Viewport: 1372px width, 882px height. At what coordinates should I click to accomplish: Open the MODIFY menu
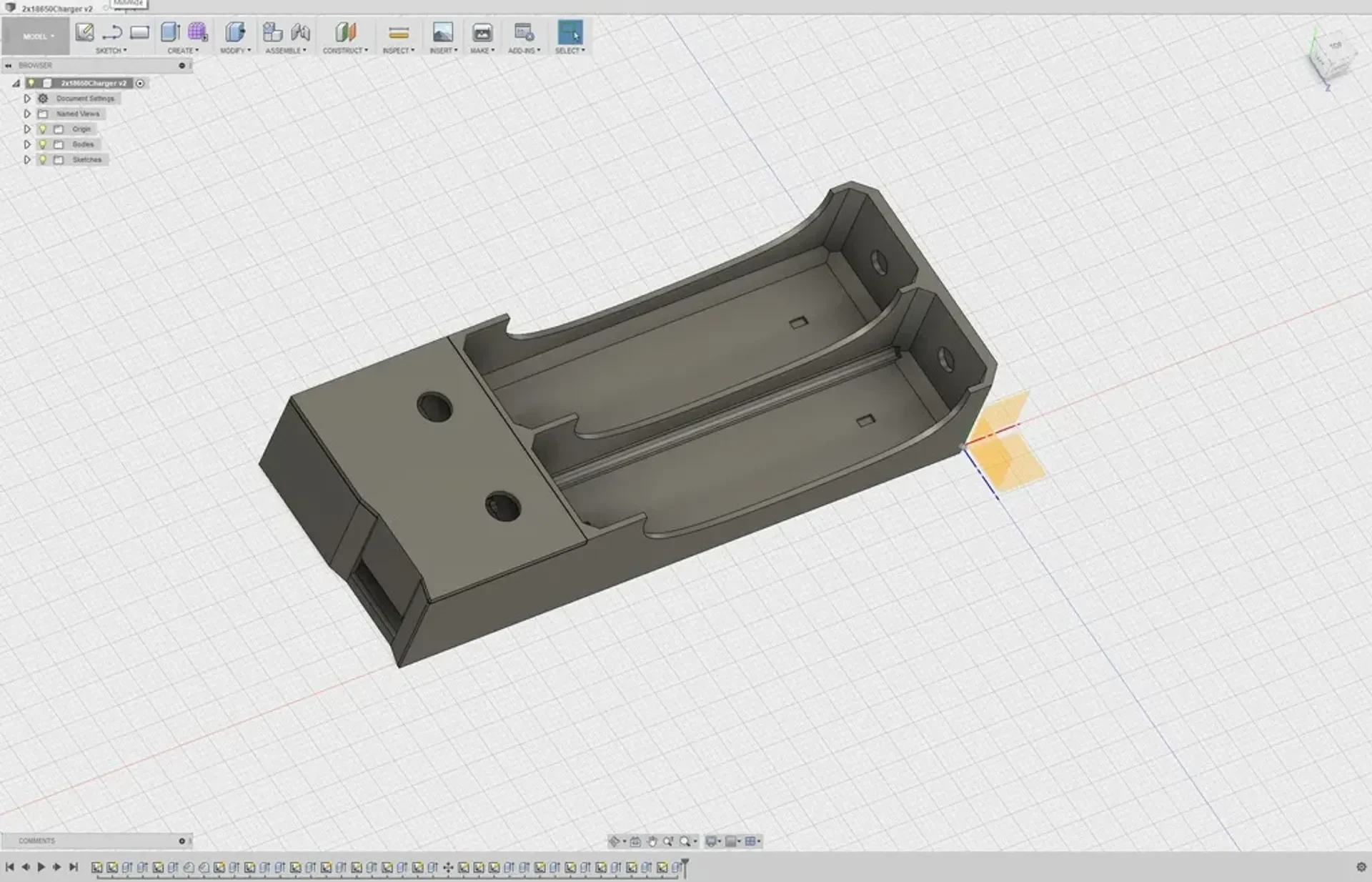tap(235, 51)
